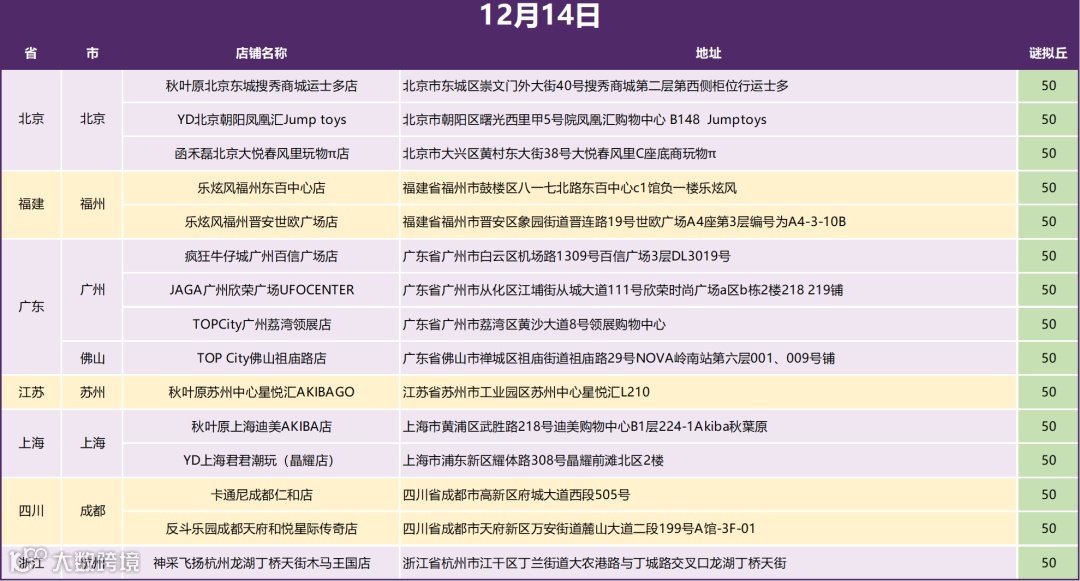Click the 12月14日 title heading
The width and height of the screenshot is (1080, 581).
[x=539, y=16]
